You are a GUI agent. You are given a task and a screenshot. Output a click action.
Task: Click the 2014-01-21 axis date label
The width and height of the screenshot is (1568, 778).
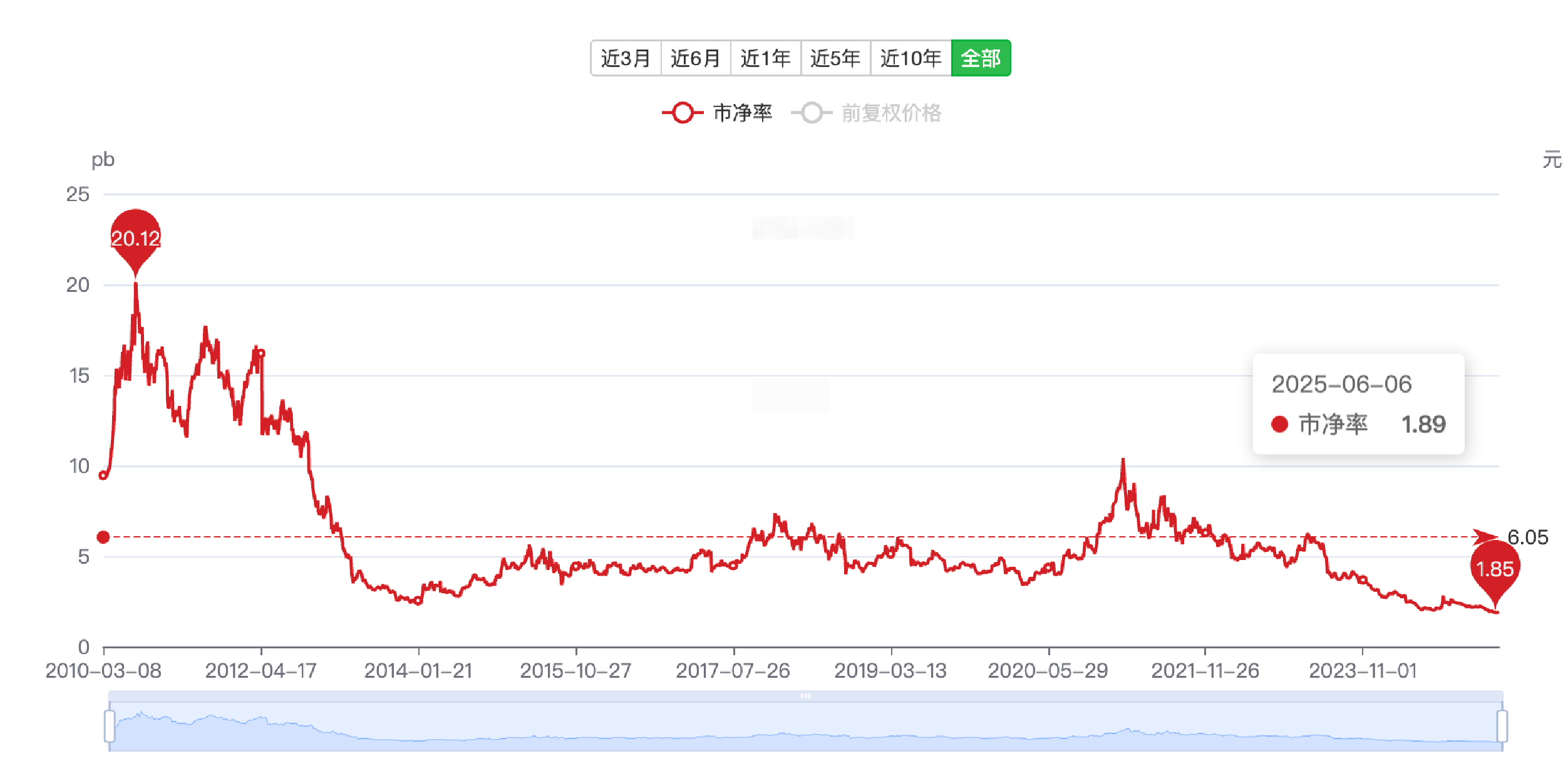418,671
